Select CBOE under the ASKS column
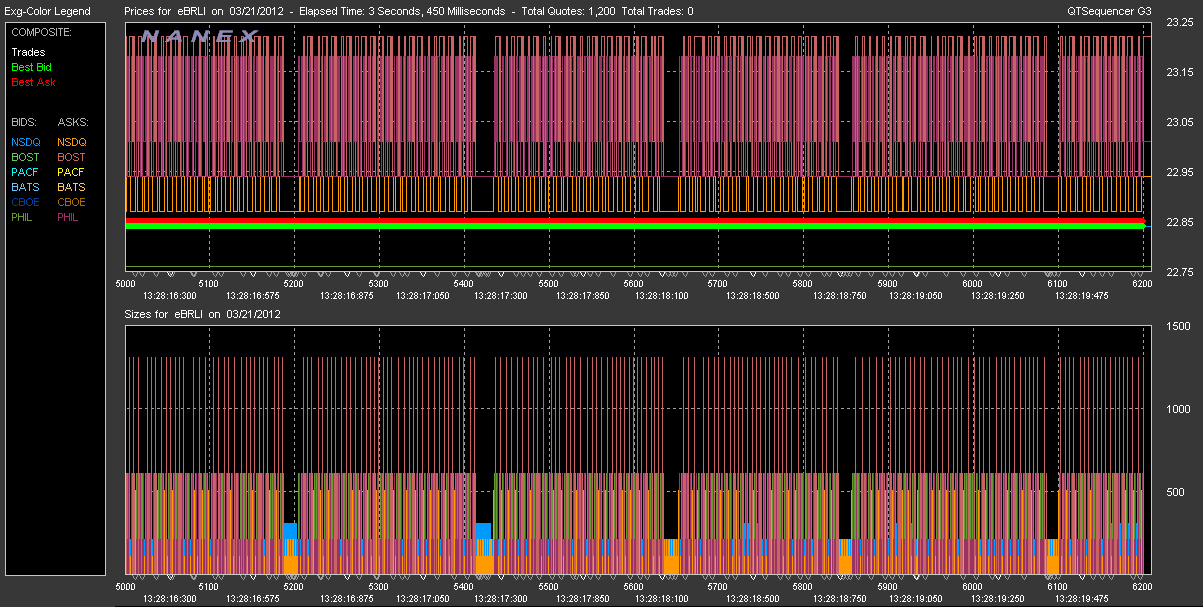This screenshot has width=1203, height=607. 72,202
